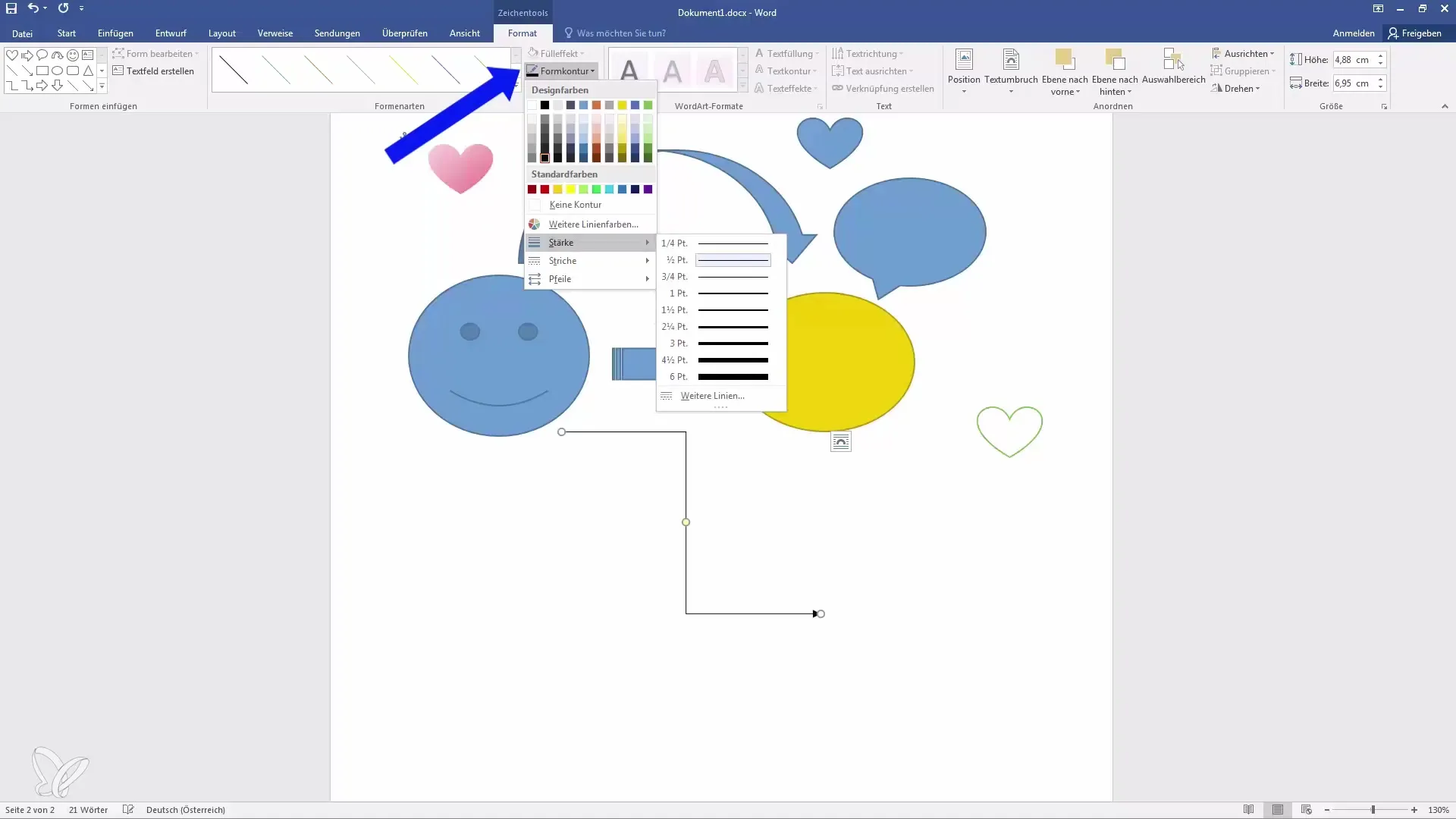Screen dimensions: 1456x819
Task: Open proofing errors icon in status bar
Action: (128, 810)
